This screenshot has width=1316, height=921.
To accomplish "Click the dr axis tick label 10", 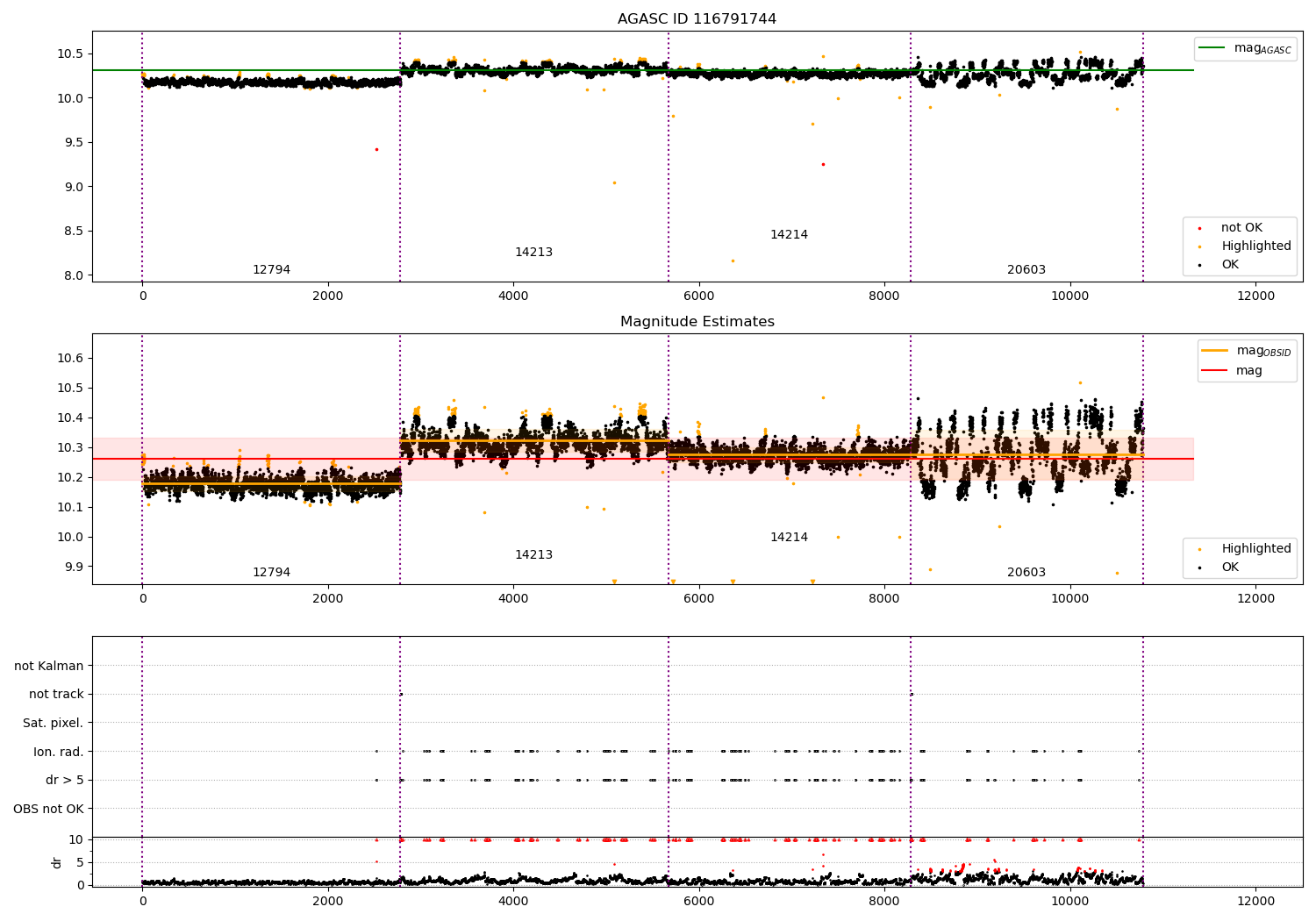I will (76, 840).
